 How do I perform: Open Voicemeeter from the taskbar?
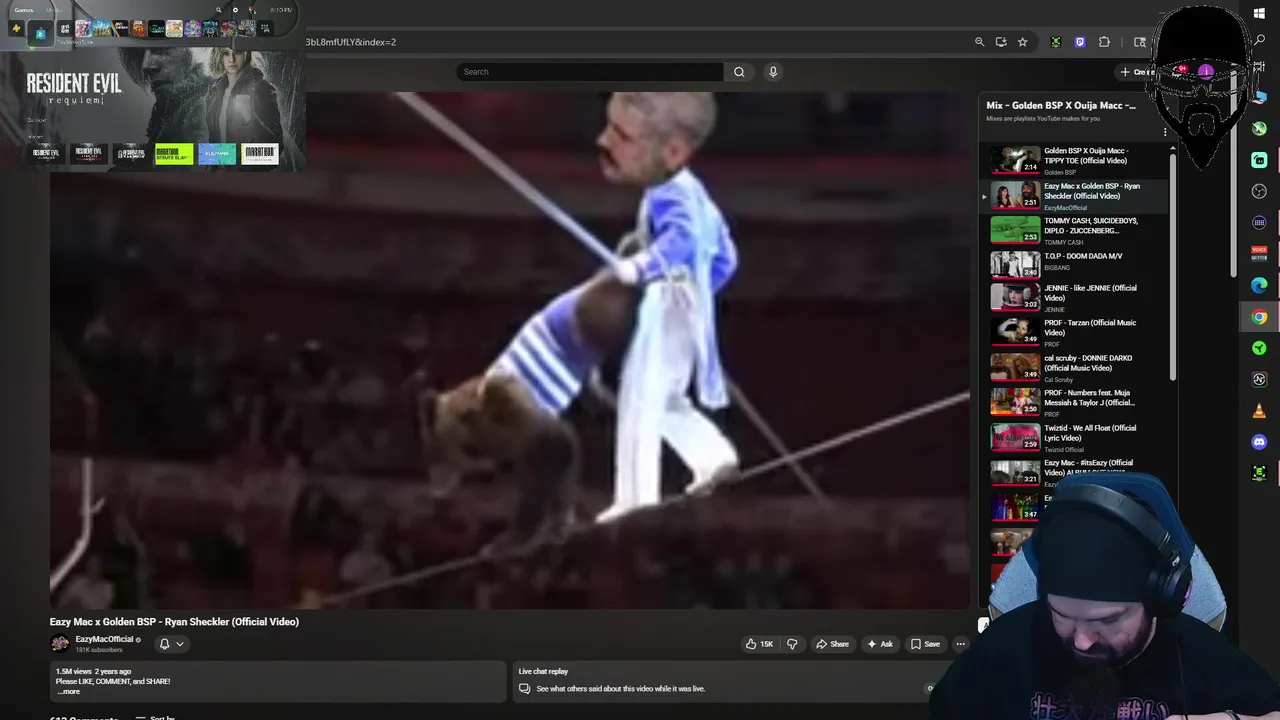[x=1259, y=253]
